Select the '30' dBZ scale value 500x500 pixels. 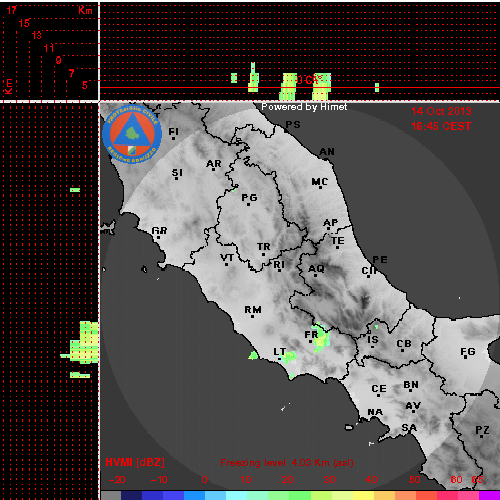click(x=329, y=480)
